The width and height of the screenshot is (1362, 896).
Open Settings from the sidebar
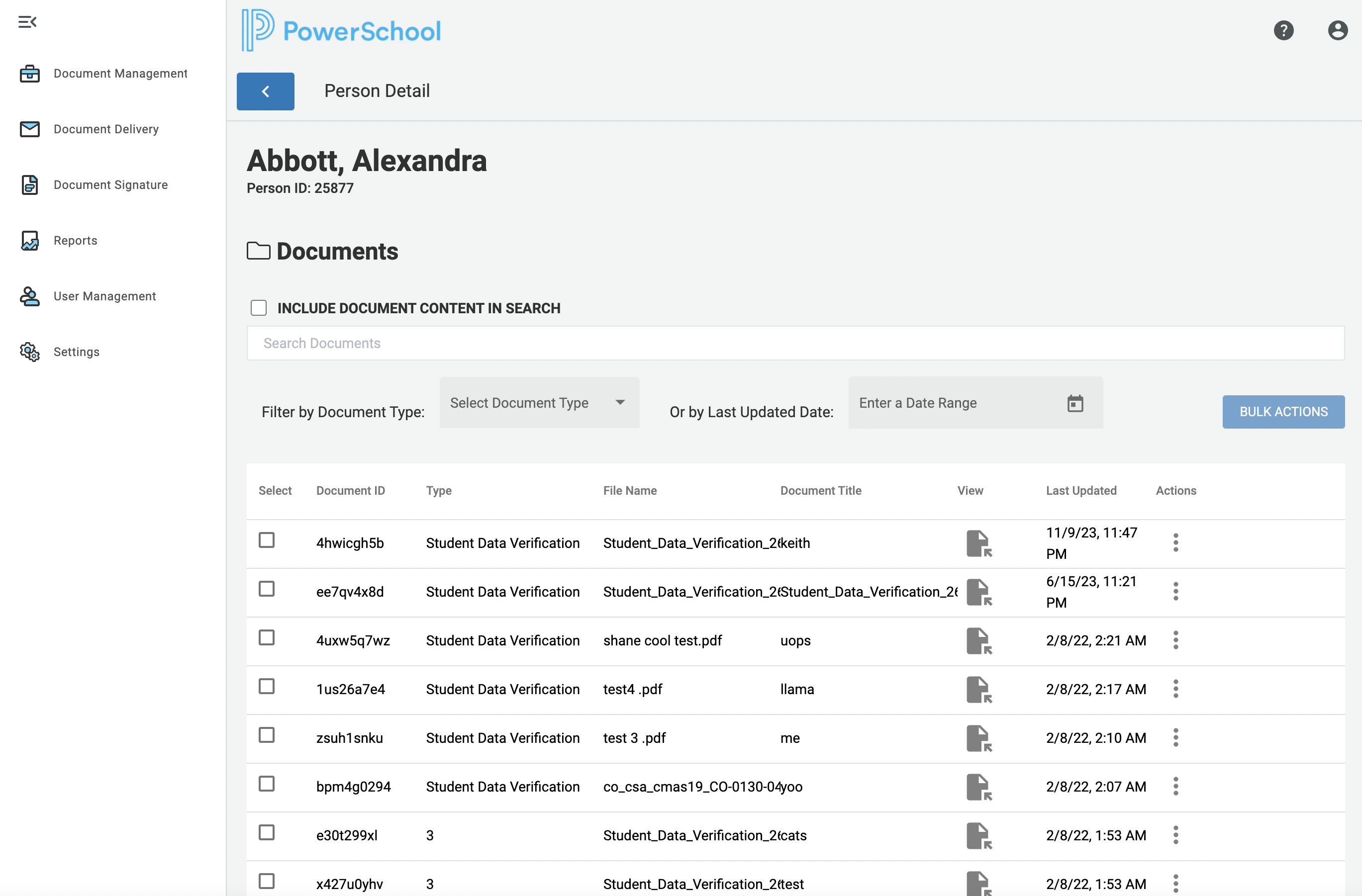pos(76,352)
